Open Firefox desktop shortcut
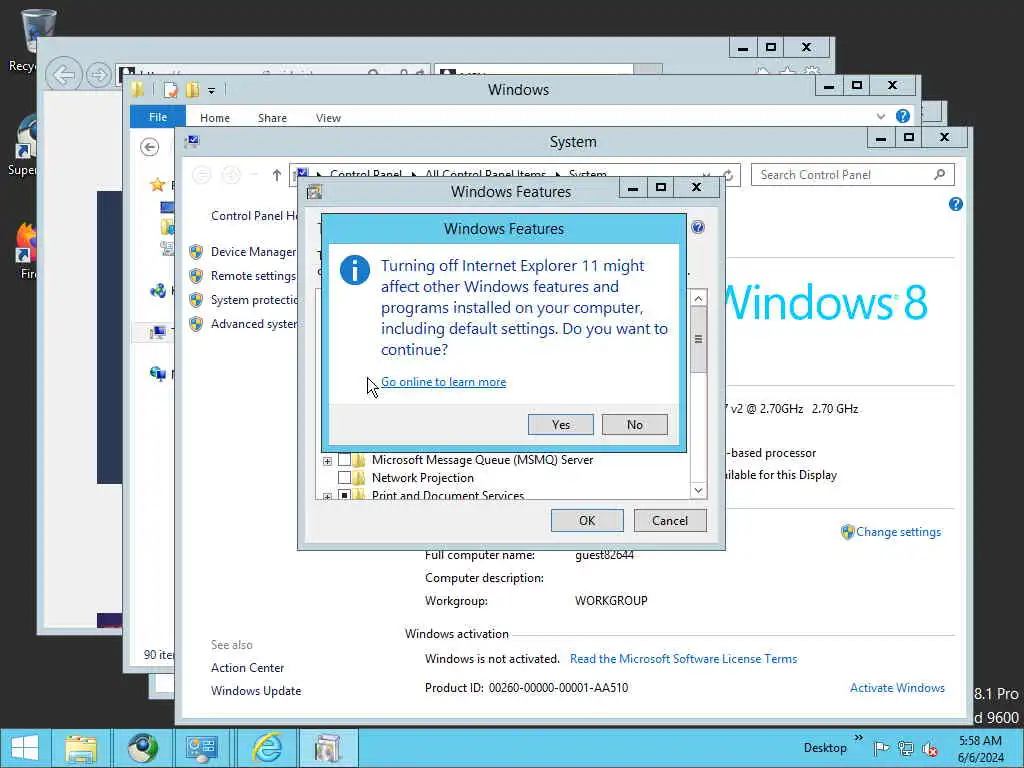1024x768 pixels. [27, 251]
